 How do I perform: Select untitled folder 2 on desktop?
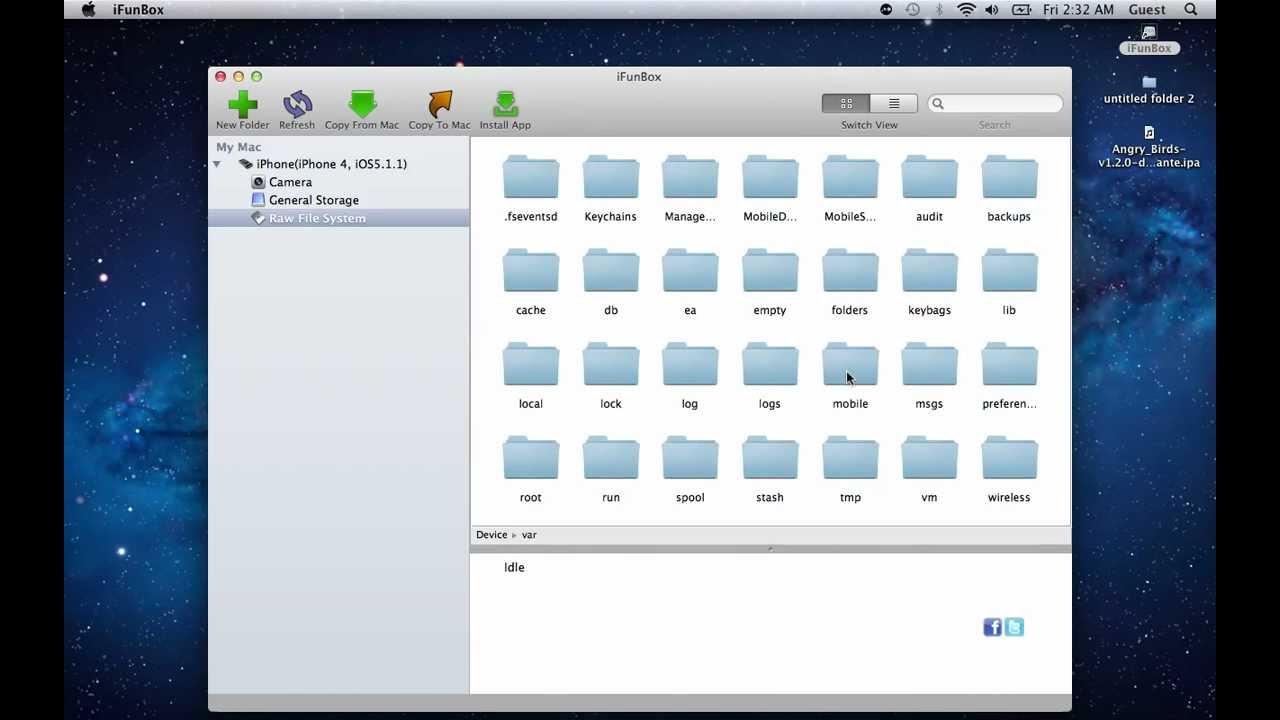coord(1149,90)
